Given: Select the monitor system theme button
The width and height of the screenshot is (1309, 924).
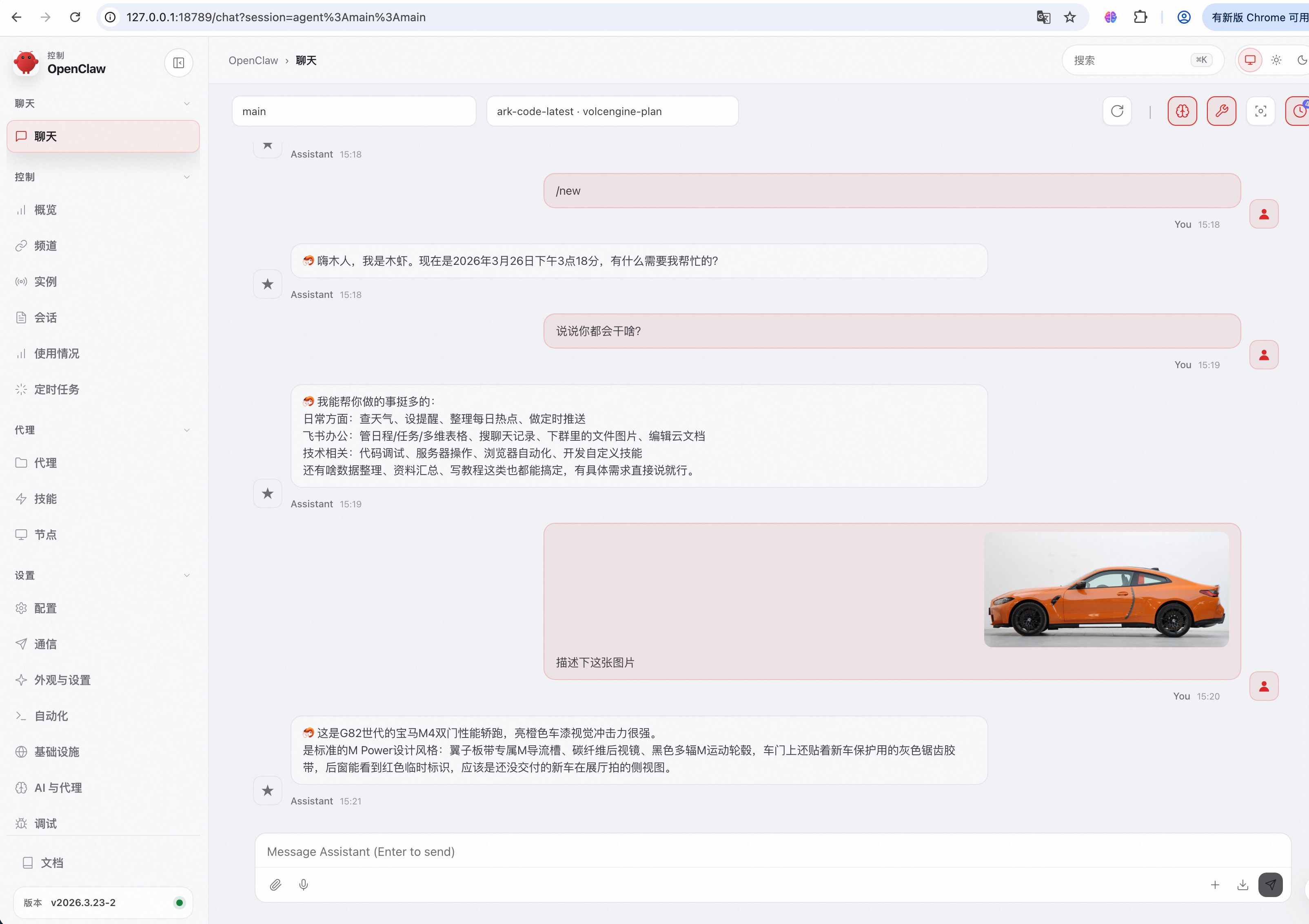Looking at the screenshot, I should [1250, 60].
